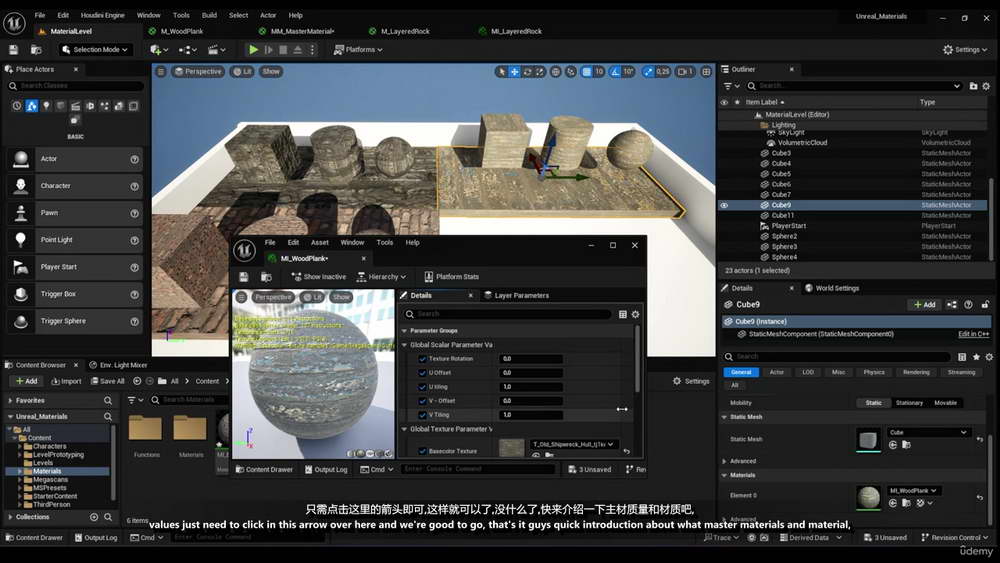The height and width of the screenshot is (563, 1000).
Task: Toggle the Texture Rotation parameter checkbox
Action: click(422, 359)
